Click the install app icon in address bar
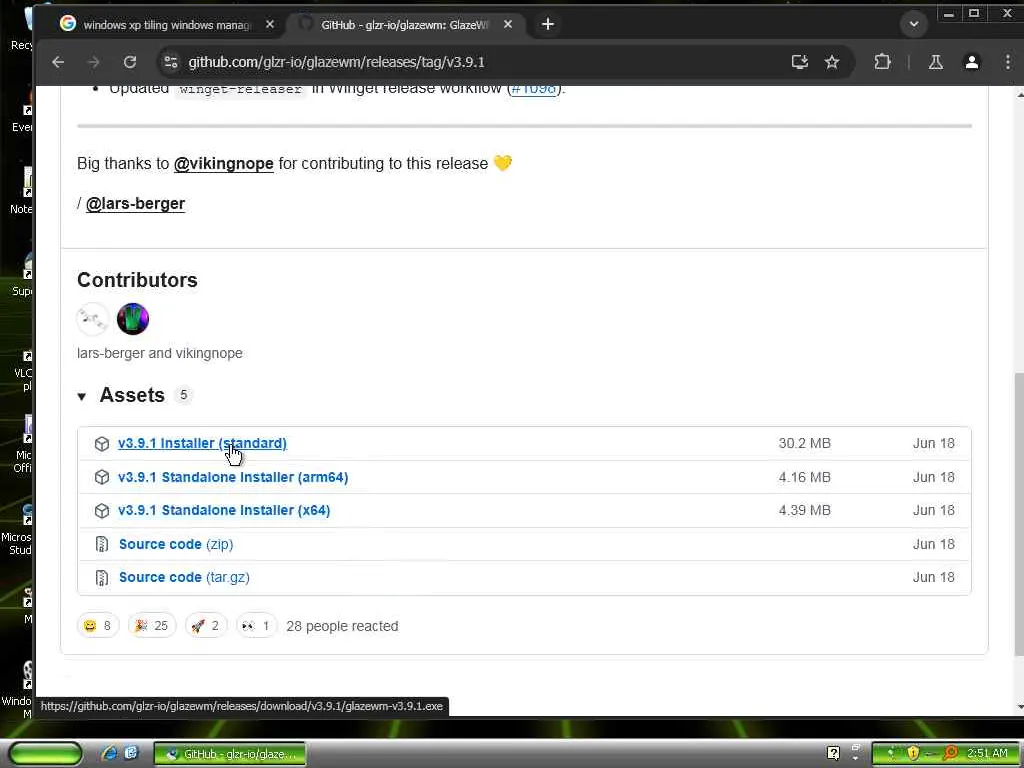Image resolution: width=1024 pixels, height=768 pixels. tap(799, 62)
